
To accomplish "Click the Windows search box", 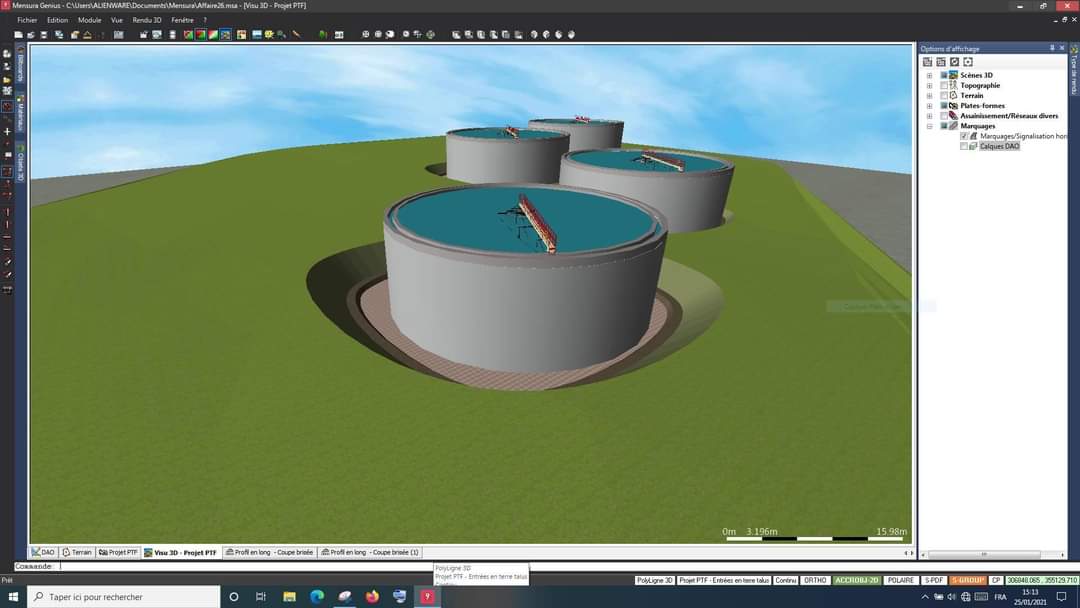I will pyautogui.click(x=124, y=596).
